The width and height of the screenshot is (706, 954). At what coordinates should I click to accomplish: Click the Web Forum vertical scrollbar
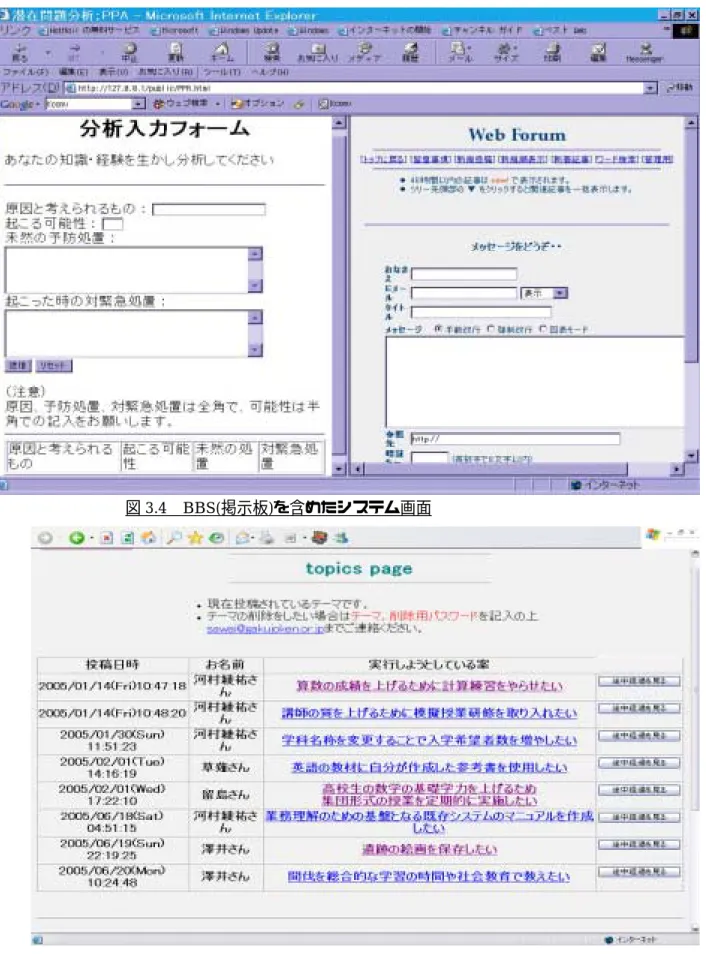pyautogui.click(x=691, y=290)
